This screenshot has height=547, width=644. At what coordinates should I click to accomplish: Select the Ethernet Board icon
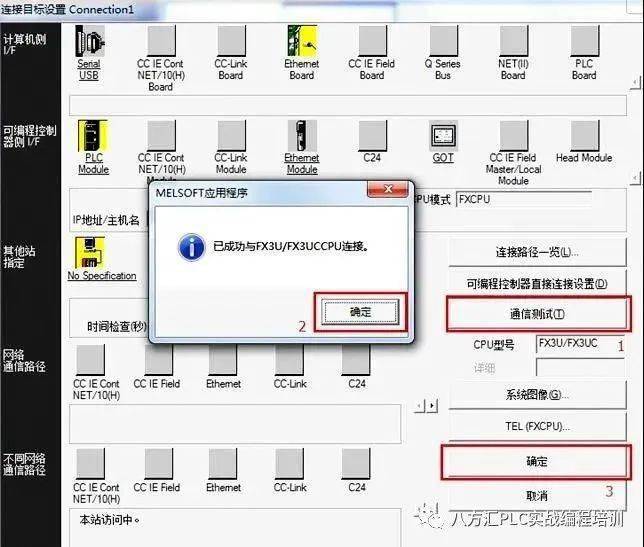(302, 41)
